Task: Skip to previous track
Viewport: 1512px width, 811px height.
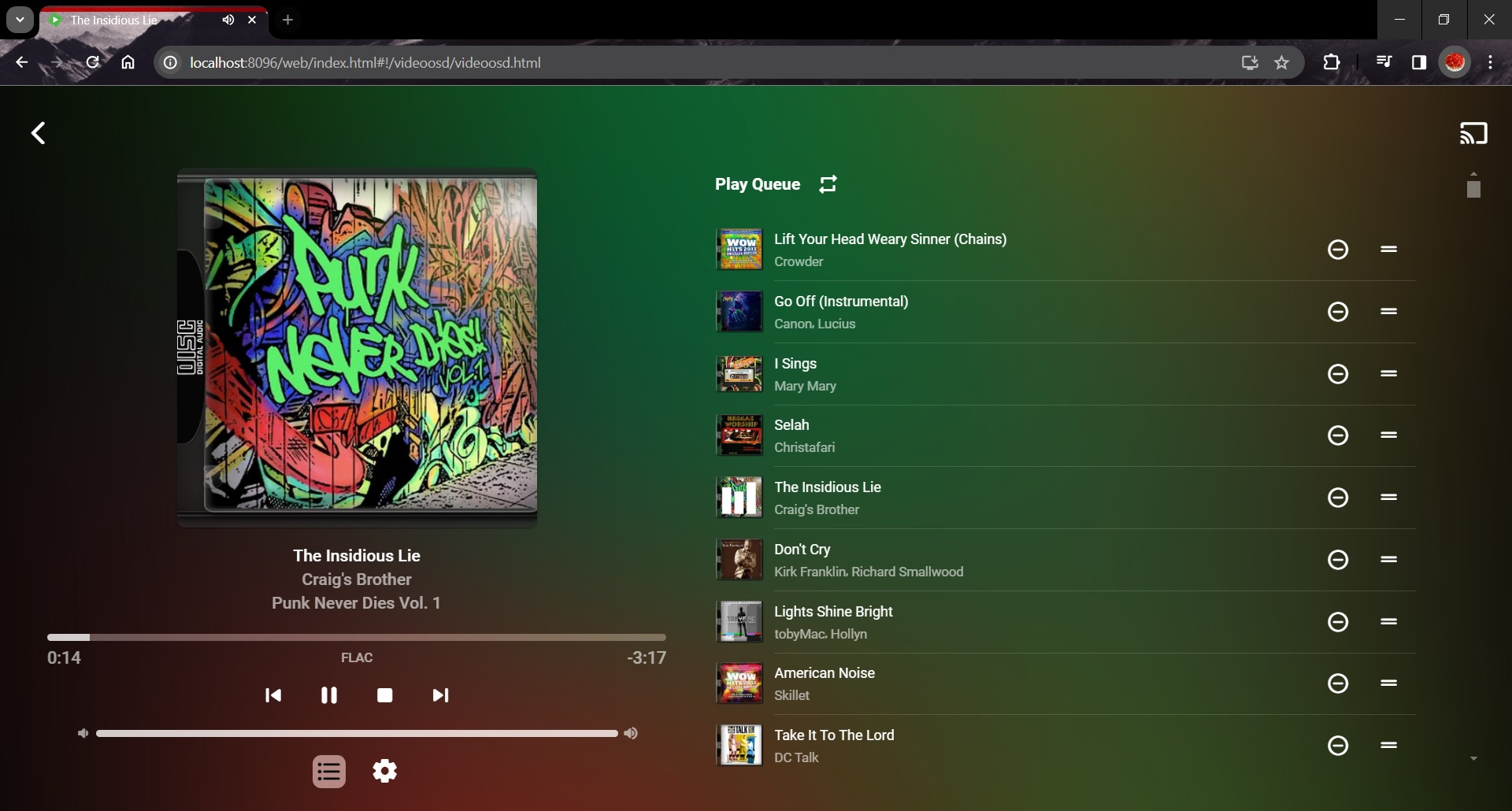Action: (273, 695)
